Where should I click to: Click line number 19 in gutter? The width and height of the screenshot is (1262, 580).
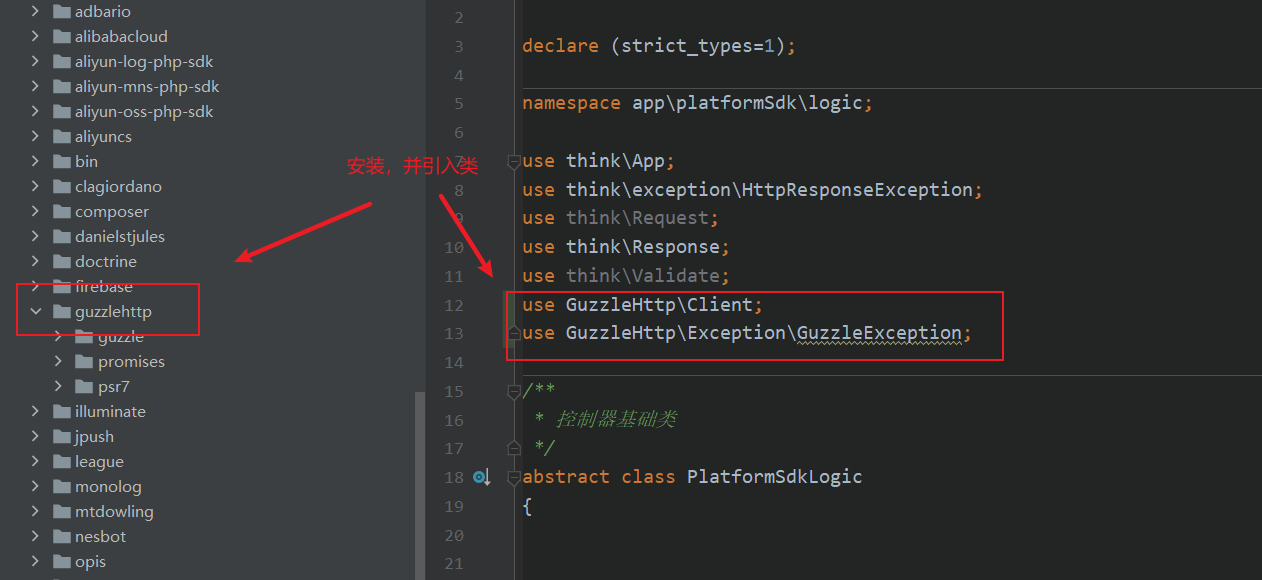point(454,506)
